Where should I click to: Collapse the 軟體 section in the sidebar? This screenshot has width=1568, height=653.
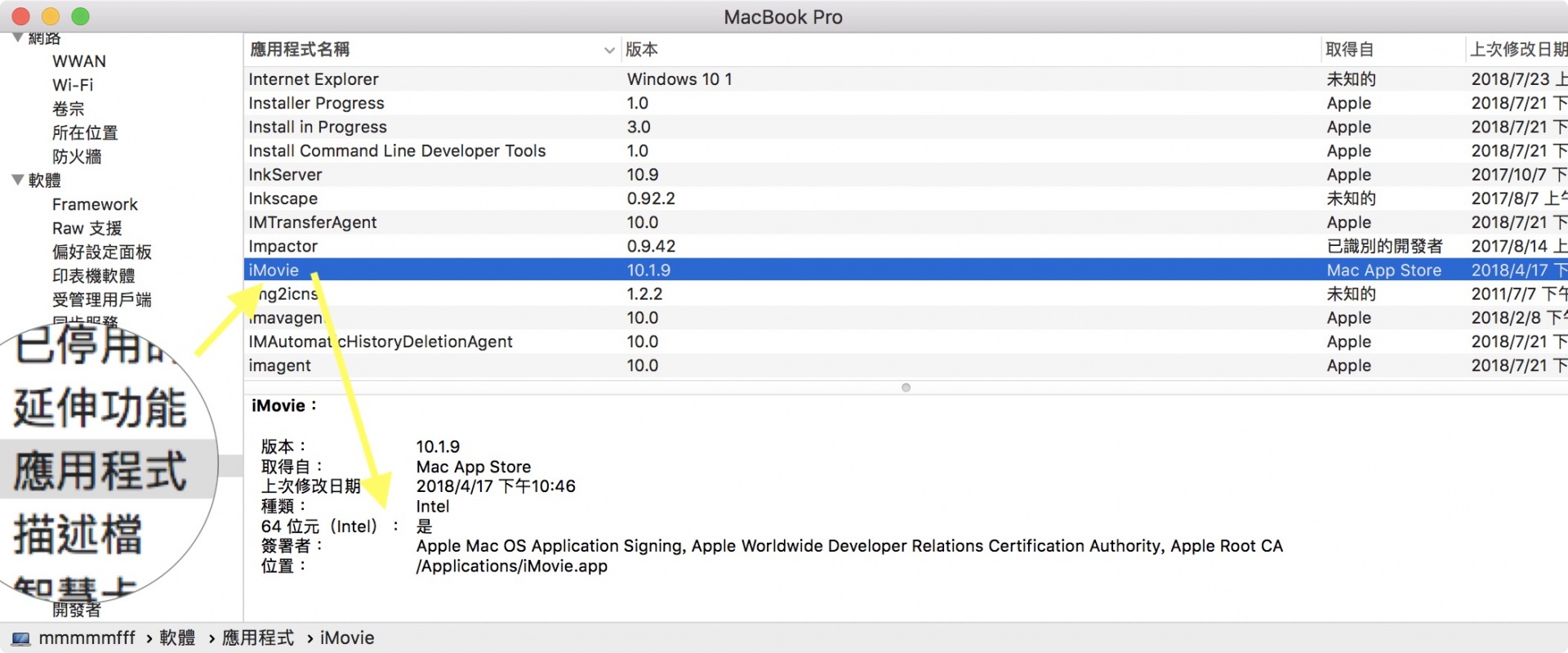tap(17, 180)
